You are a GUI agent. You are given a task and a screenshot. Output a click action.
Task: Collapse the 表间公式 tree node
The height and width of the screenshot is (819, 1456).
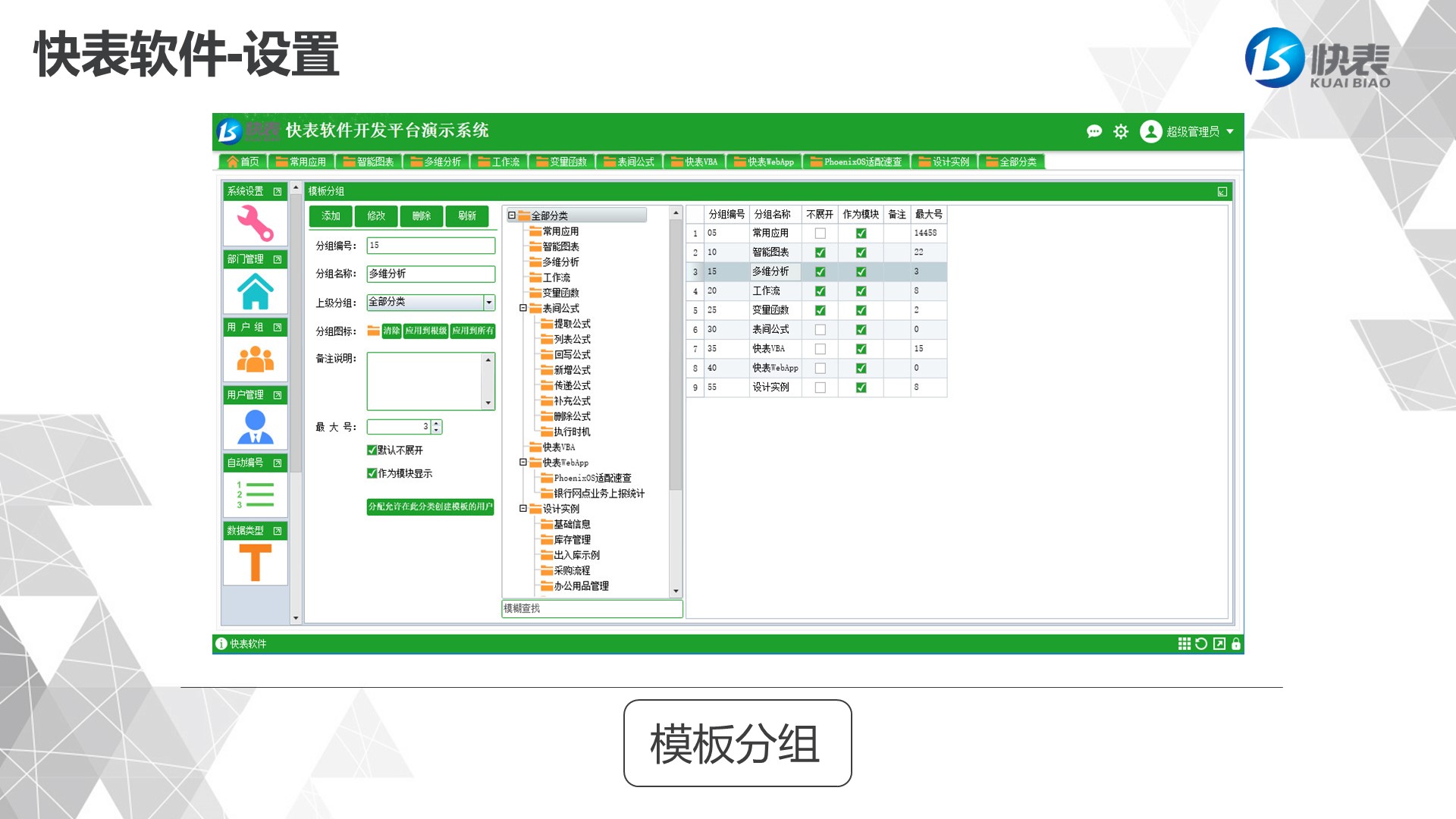coord(523,308)
